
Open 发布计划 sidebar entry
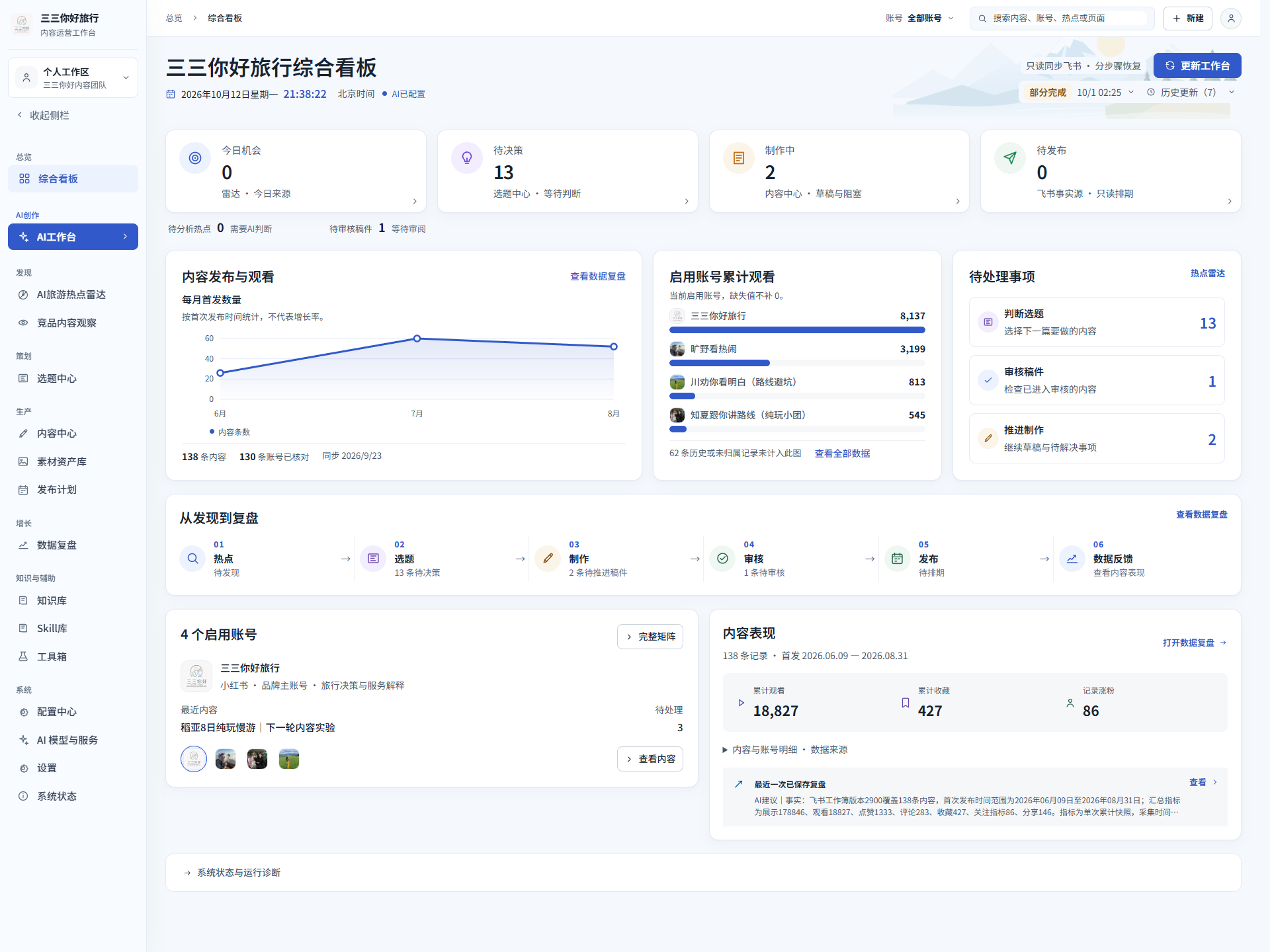click(73, 490)
